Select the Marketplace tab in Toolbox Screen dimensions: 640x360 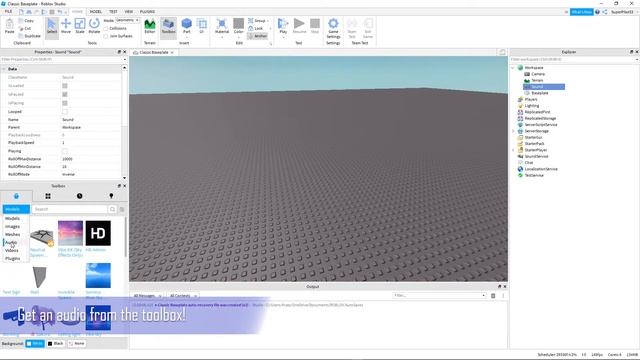click(16, 196)
